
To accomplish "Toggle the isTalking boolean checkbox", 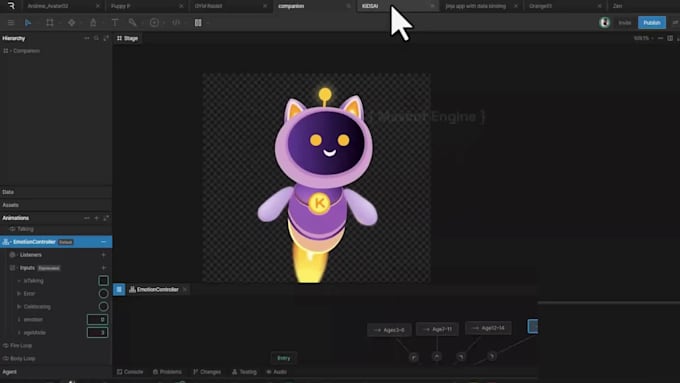I will point(103,281).
